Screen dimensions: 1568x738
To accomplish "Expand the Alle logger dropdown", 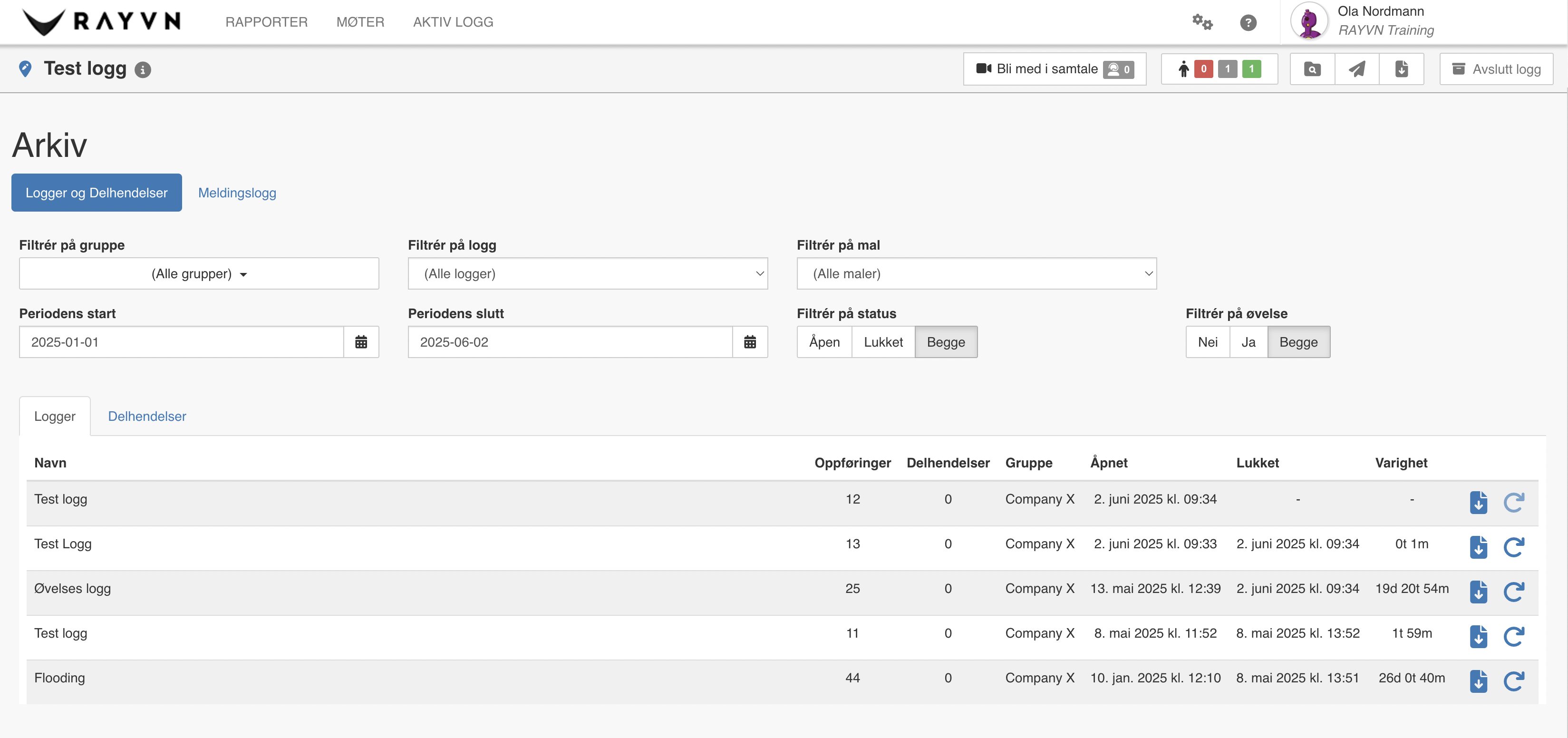I will tap(588, 274).
